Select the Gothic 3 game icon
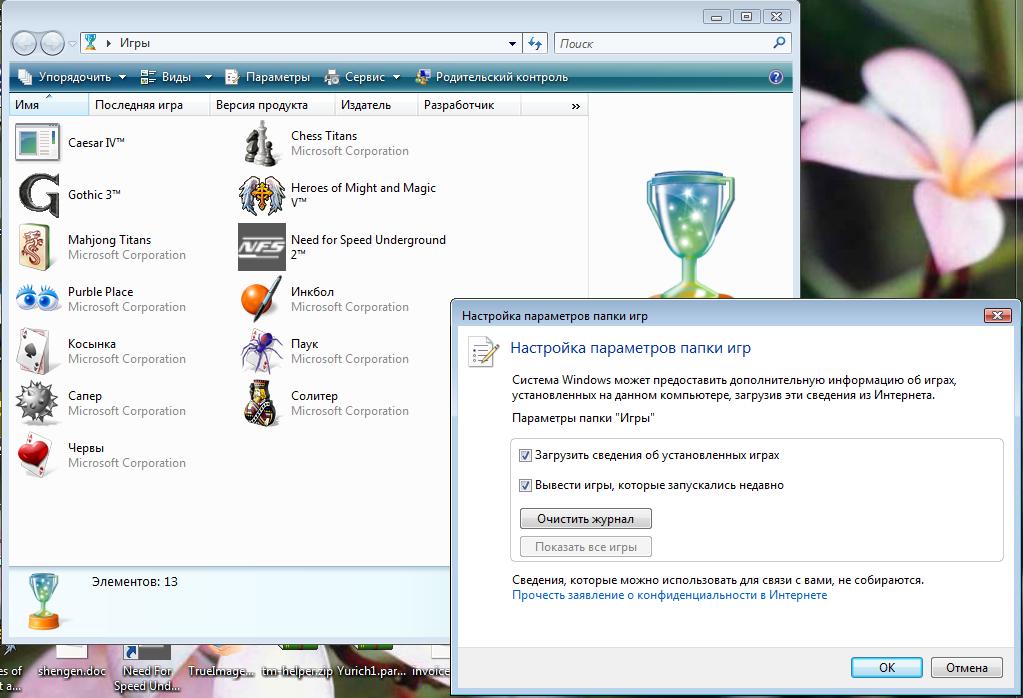 pyautogui.click(x=38, y=194)
